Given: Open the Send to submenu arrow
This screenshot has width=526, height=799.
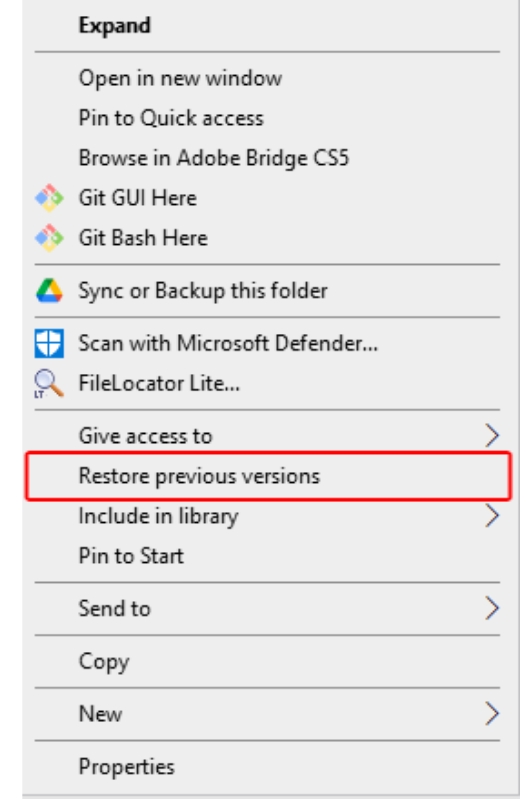Looking at the screenshot, I should point(491,608).
